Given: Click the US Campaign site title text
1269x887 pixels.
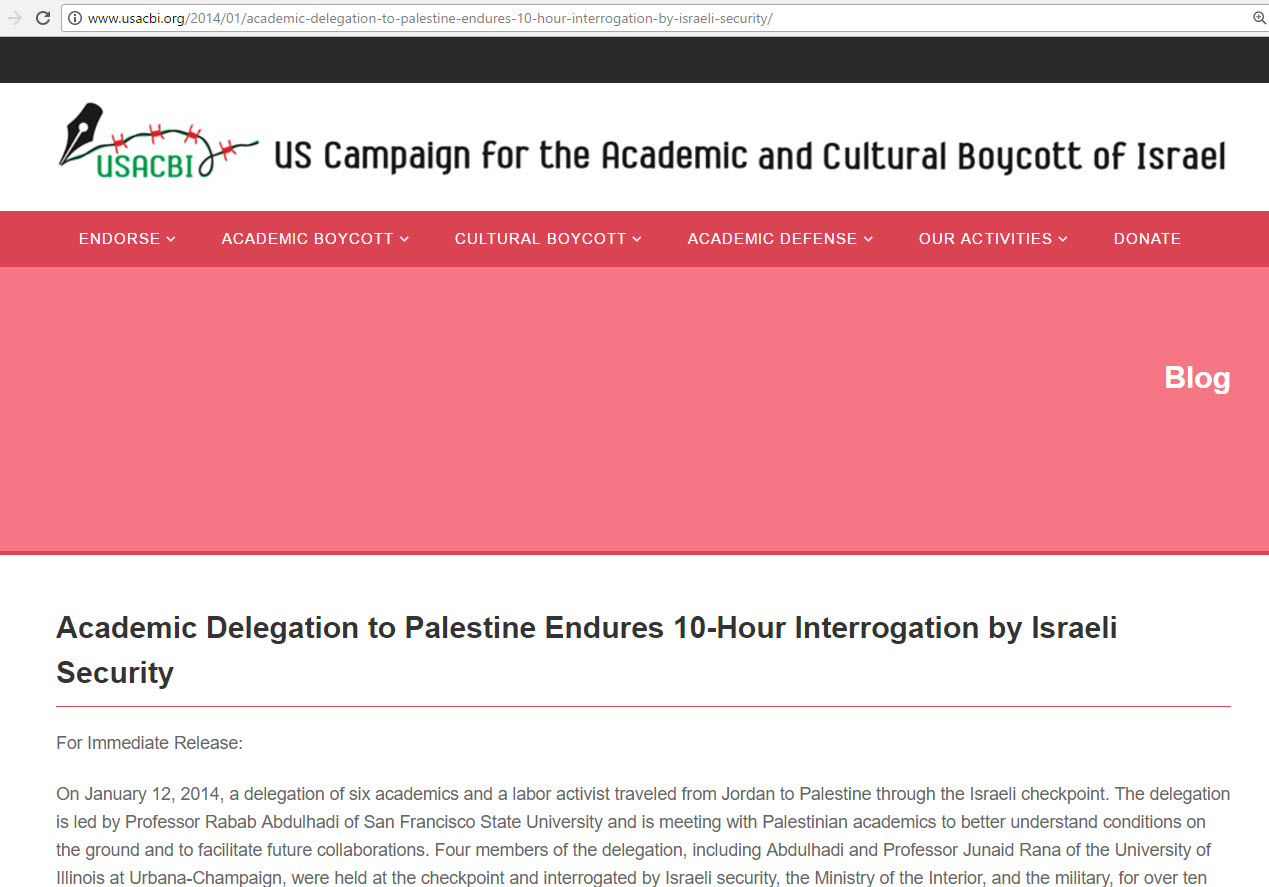Looking at the screenshot, I should pyautogui.click(x=749, y=156).
